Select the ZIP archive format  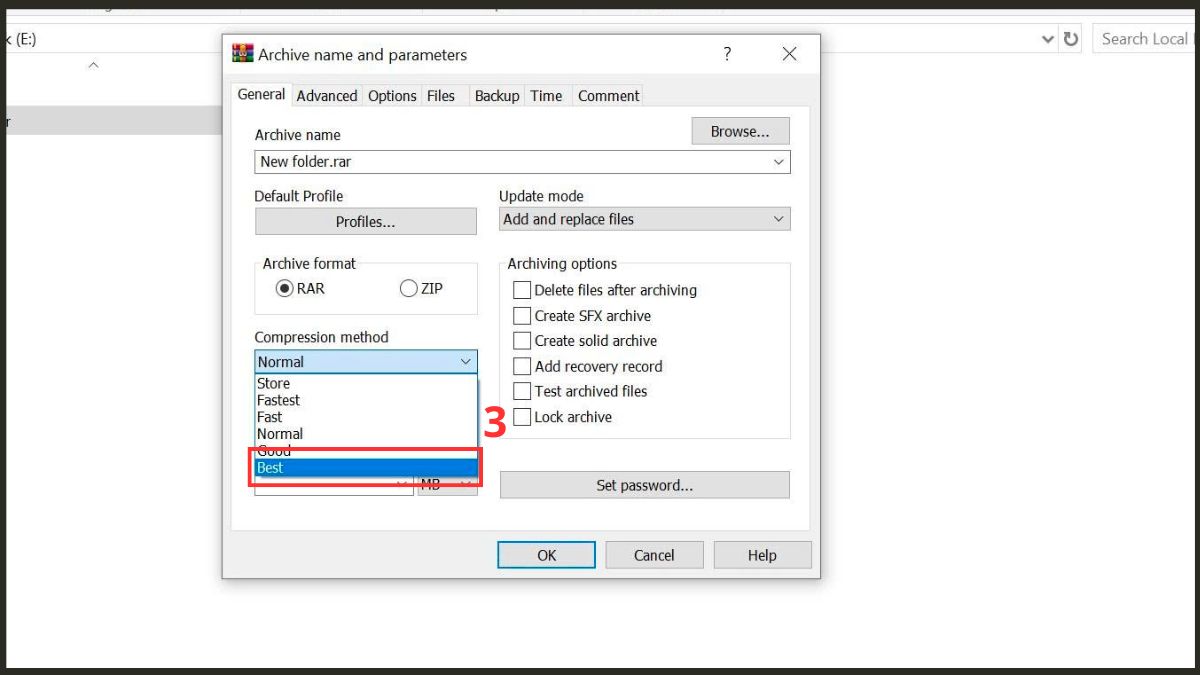pos(408,288)
